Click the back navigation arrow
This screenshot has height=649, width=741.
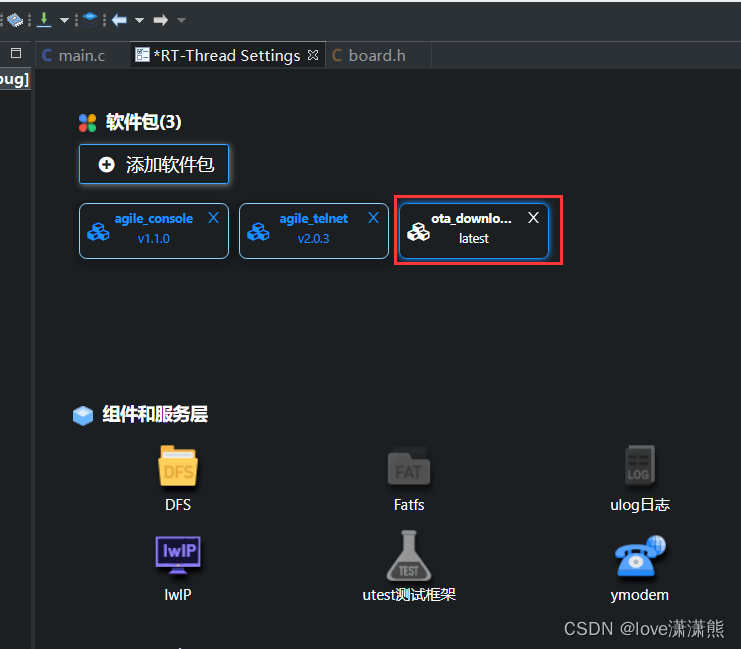point(119,20)
